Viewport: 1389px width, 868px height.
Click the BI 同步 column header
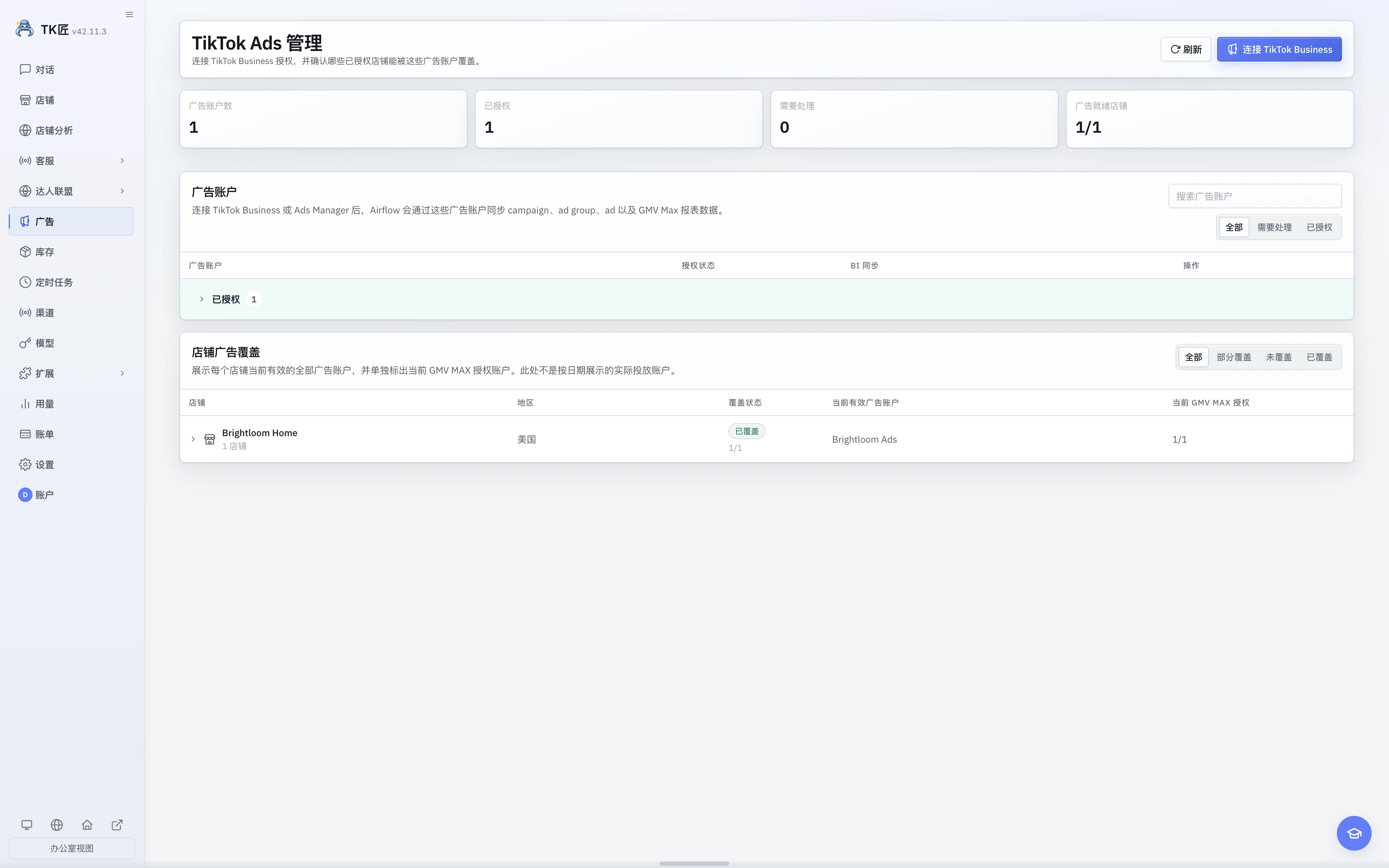click(x=865, y=266)
